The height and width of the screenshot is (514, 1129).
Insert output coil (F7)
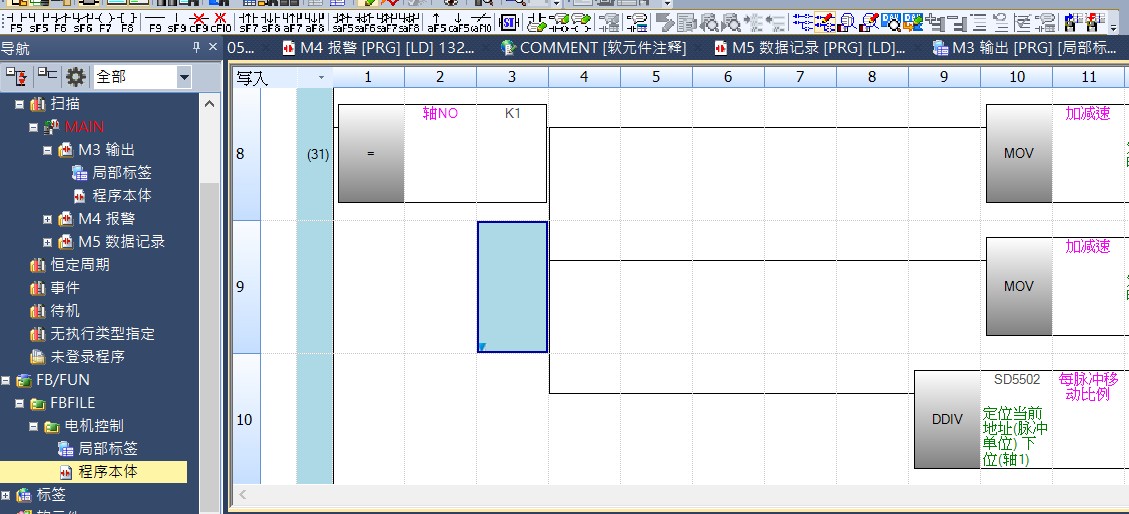tap(105, 22)
